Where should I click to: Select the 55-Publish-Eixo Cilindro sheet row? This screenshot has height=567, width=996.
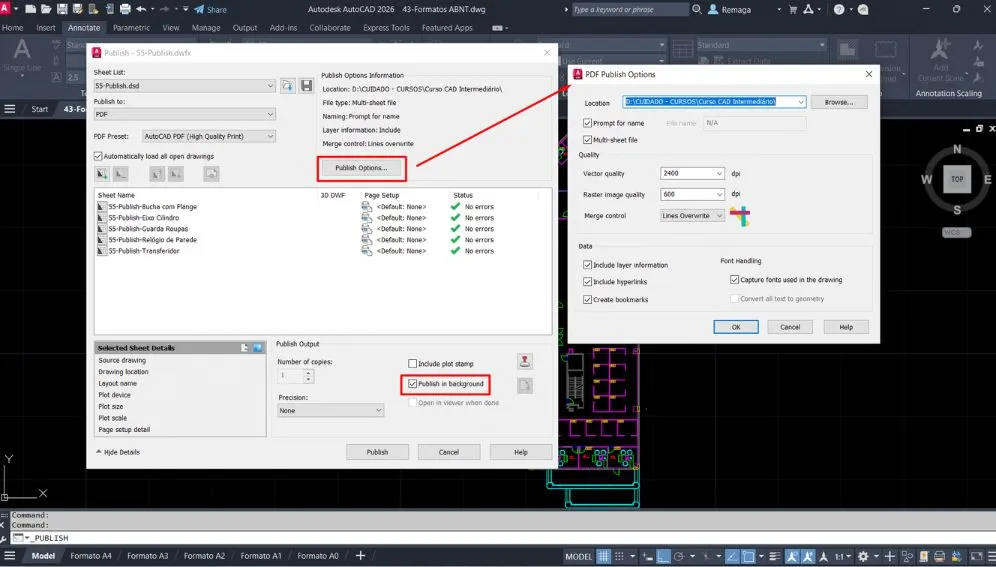tap(144, 218)
